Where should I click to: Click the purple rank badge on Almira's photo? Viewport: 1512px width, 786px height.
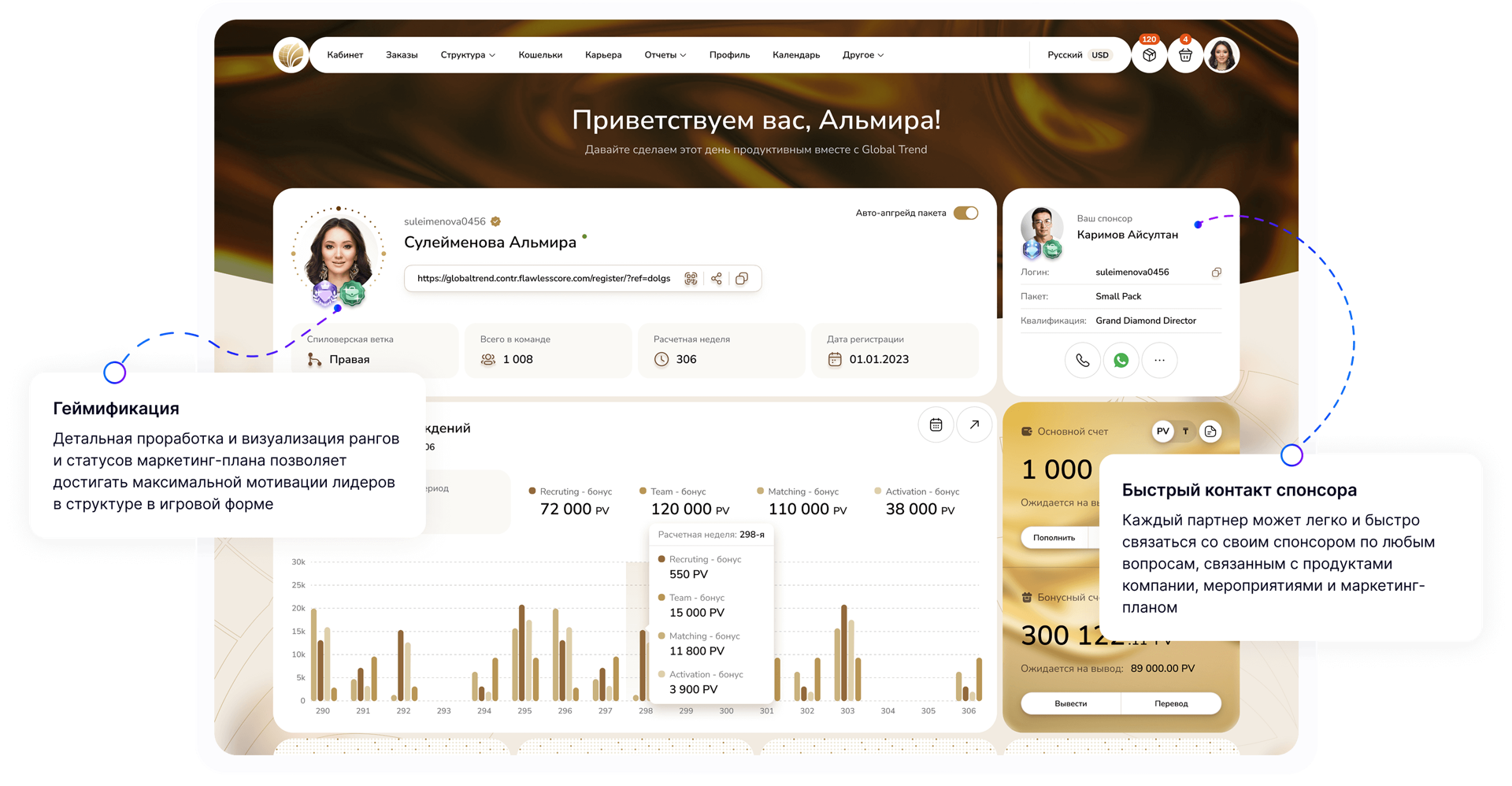[x=324, y=295]
